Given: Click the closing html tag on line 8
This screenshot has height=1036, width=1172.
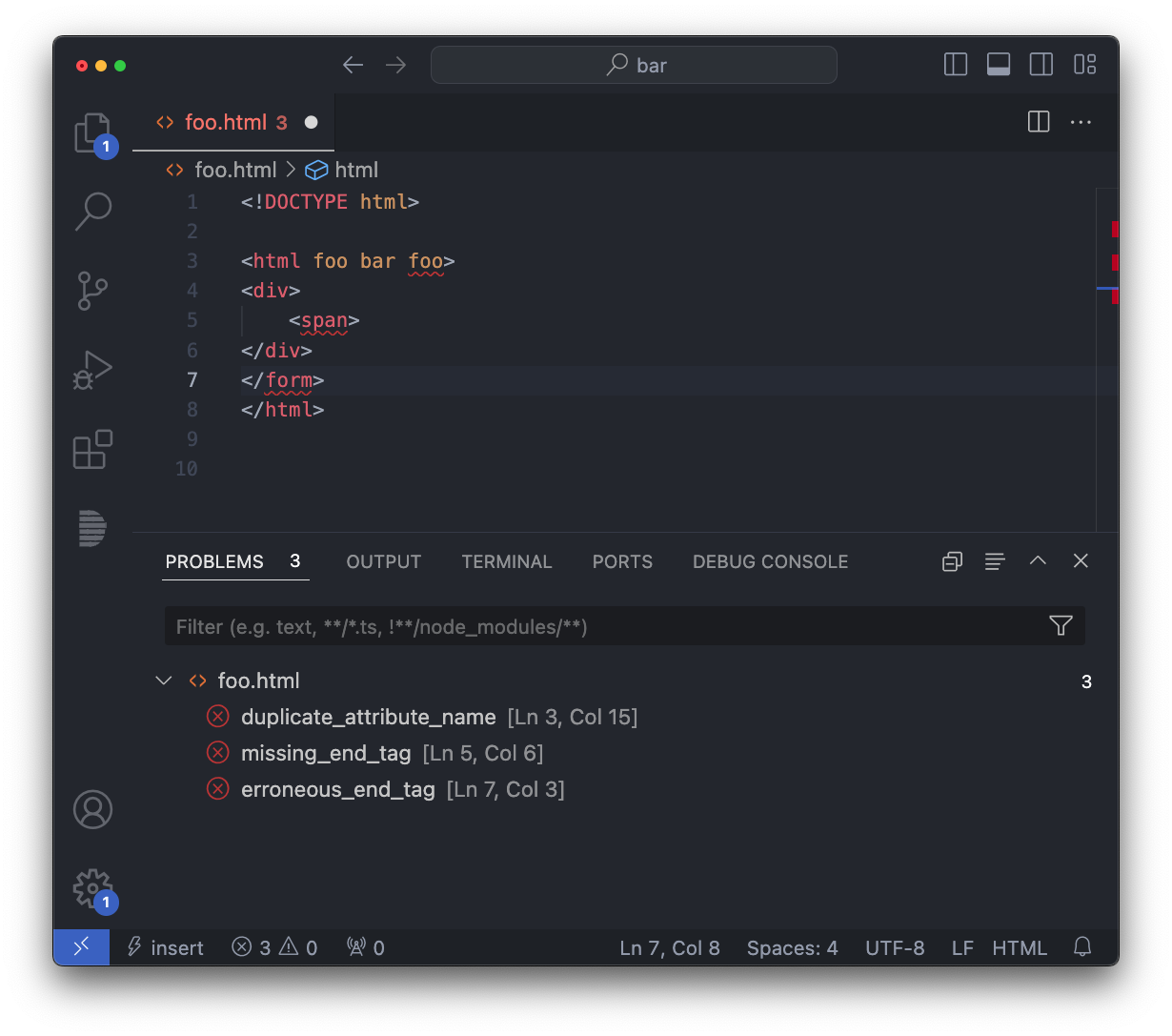Looking at the screenshot, I should 283,410.
